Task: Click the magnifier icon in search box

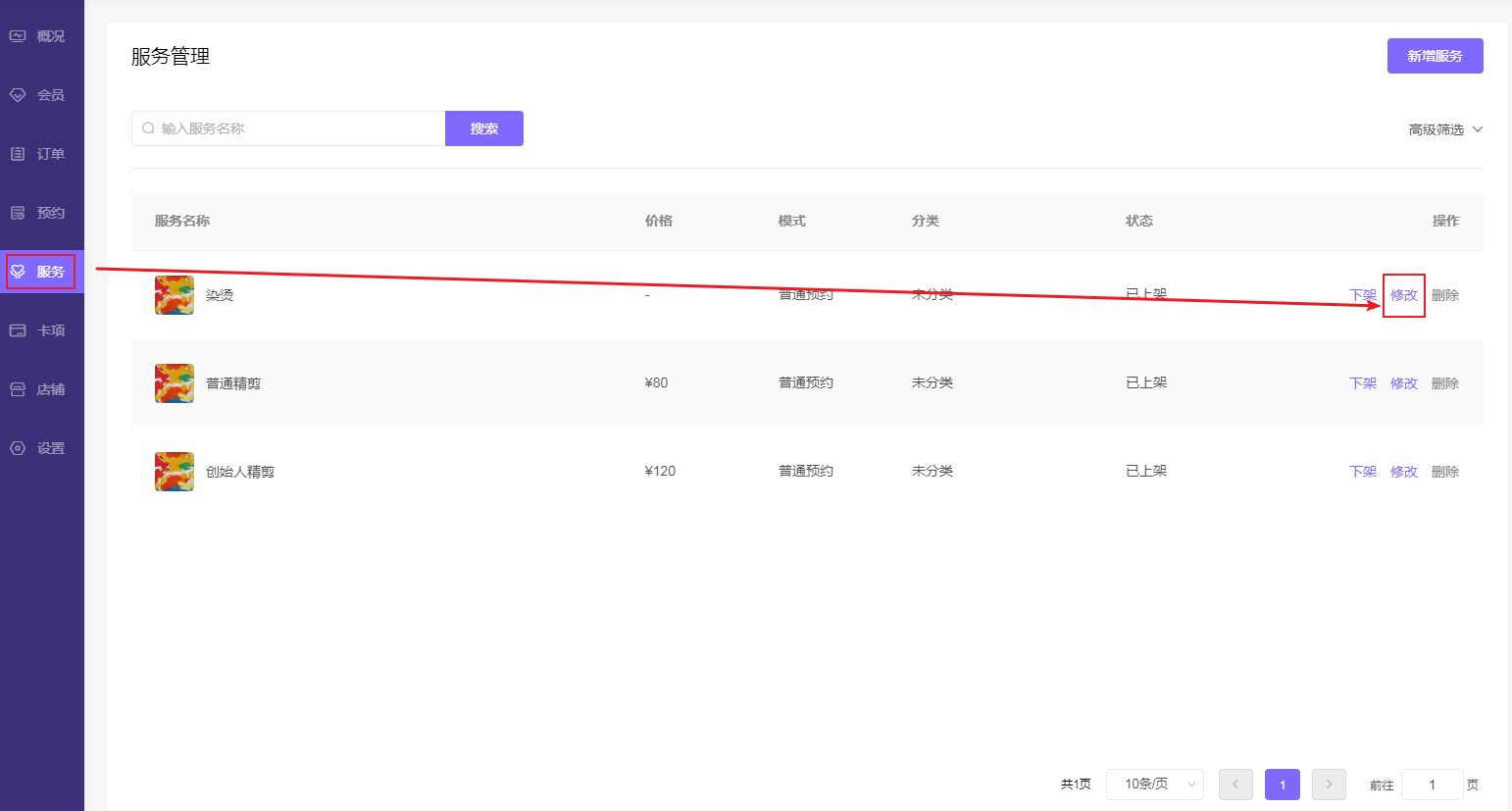Action: tap(149, 128)
